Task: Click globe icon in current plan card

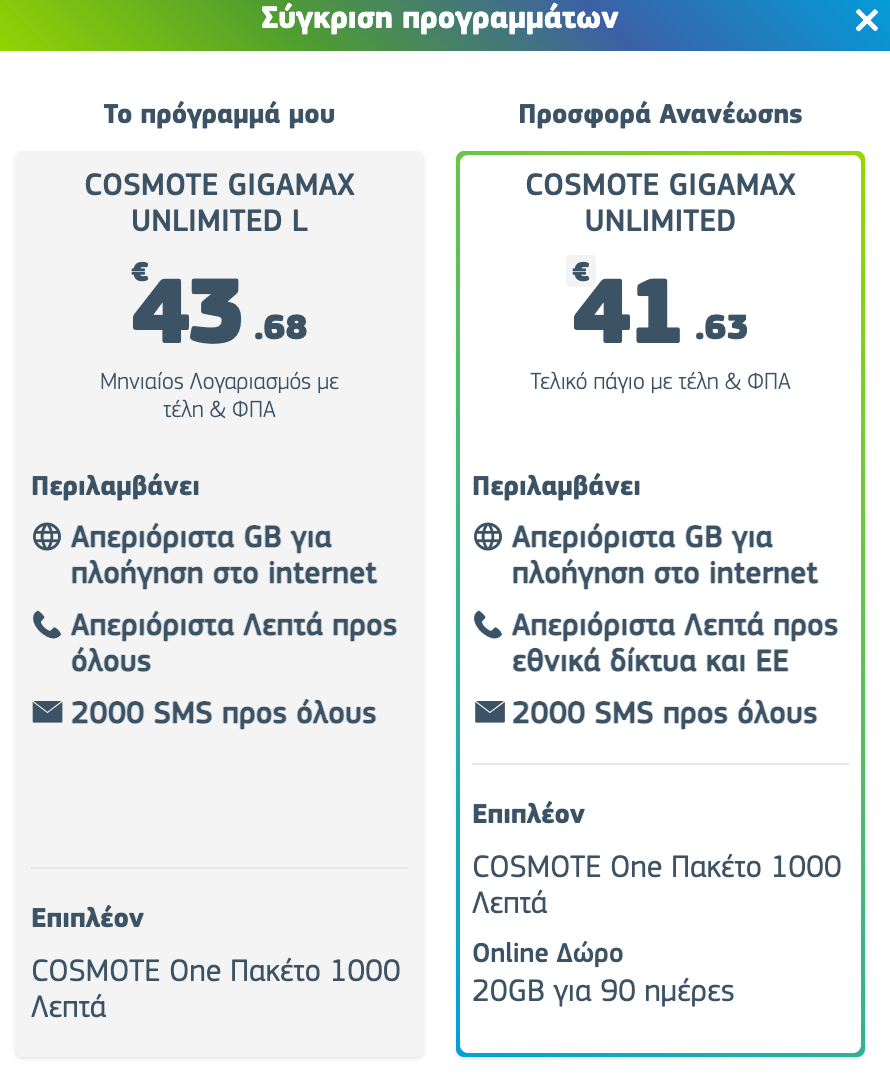Action: (x=47, y=536)
